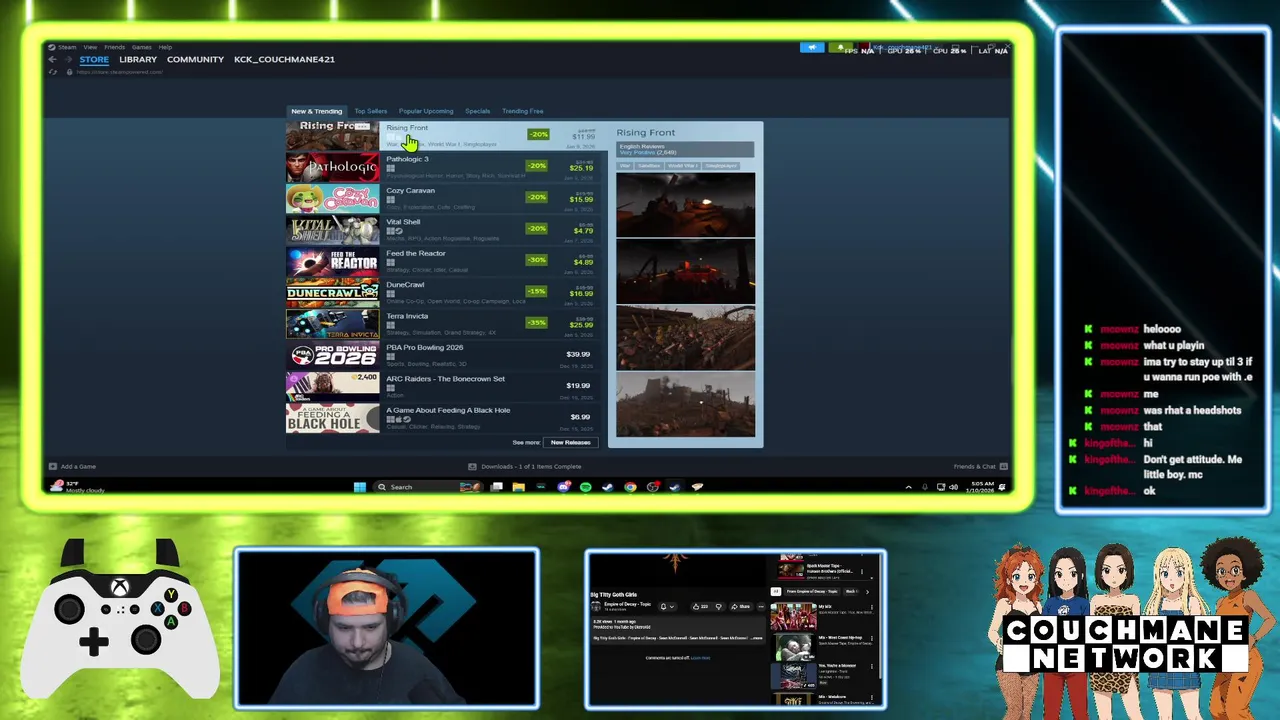Click ARC Raiders - The Bonecrown Set title
Image resolution: width=1280 pixels, height=720 pixels.
click(445, 379)
